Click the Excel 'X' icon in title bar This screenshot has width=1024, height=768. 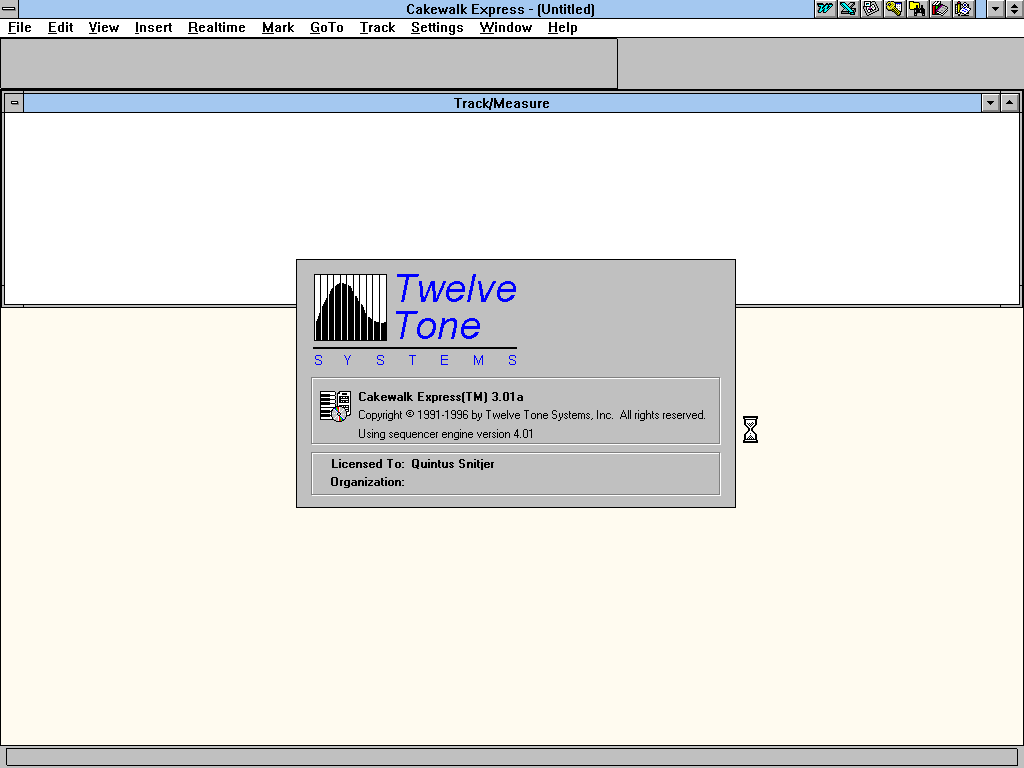(848, 8)
